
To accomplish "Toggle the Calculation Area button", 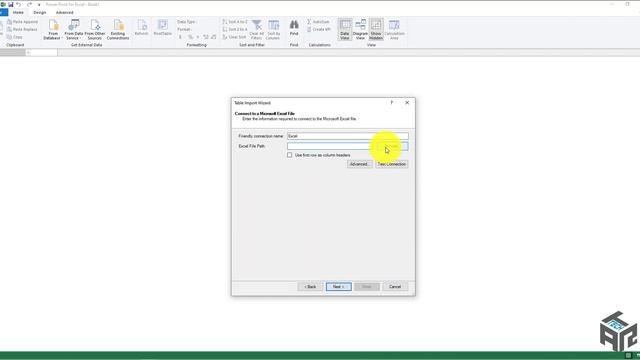I will pyautogui.click(x=394, y=29).
